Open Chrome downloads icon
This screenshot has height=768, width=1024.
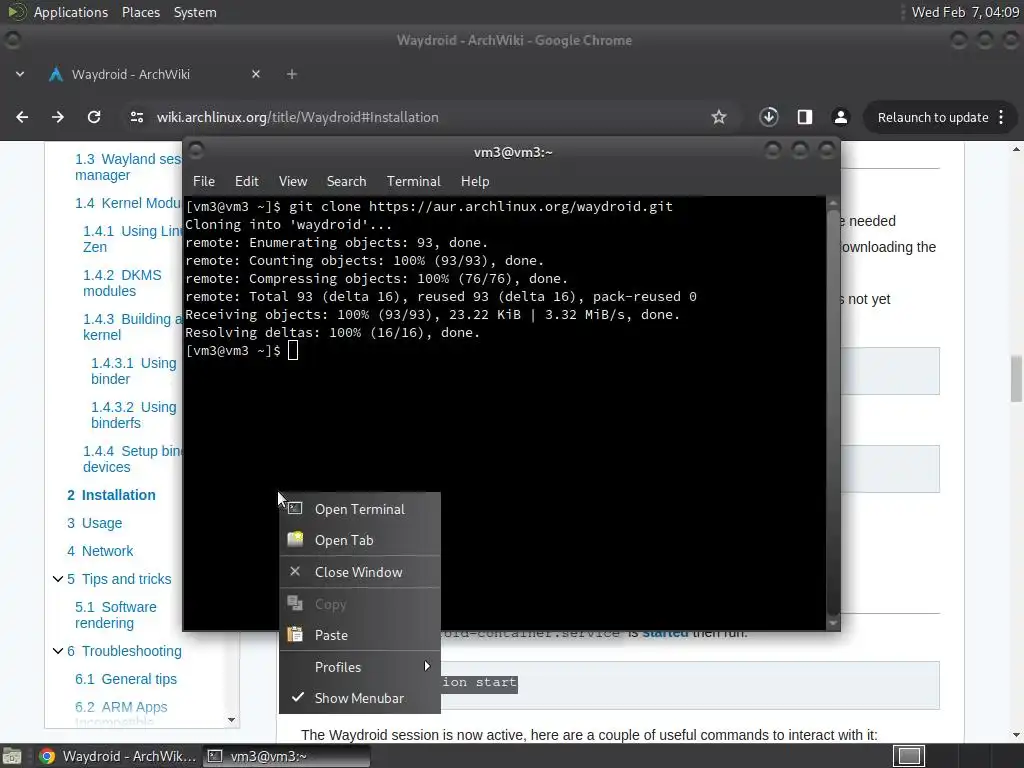tap(769, 117)
